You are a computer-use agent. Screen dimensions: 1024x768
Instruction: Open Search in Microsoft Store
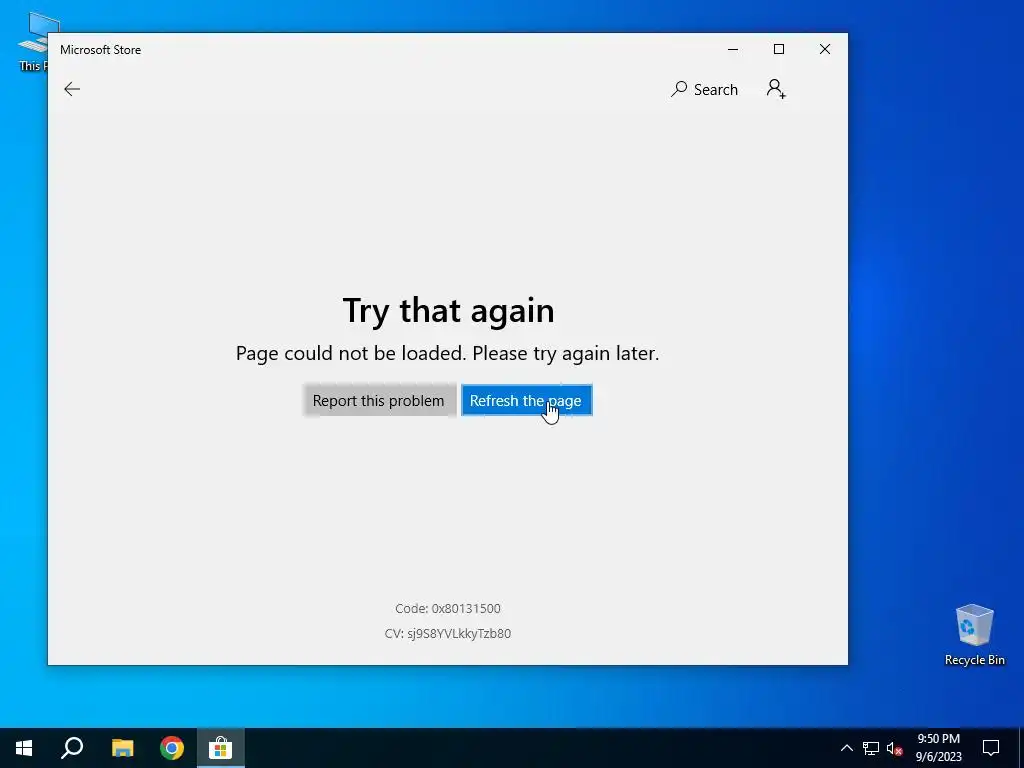pyautogui.click(x=704, y=89)
